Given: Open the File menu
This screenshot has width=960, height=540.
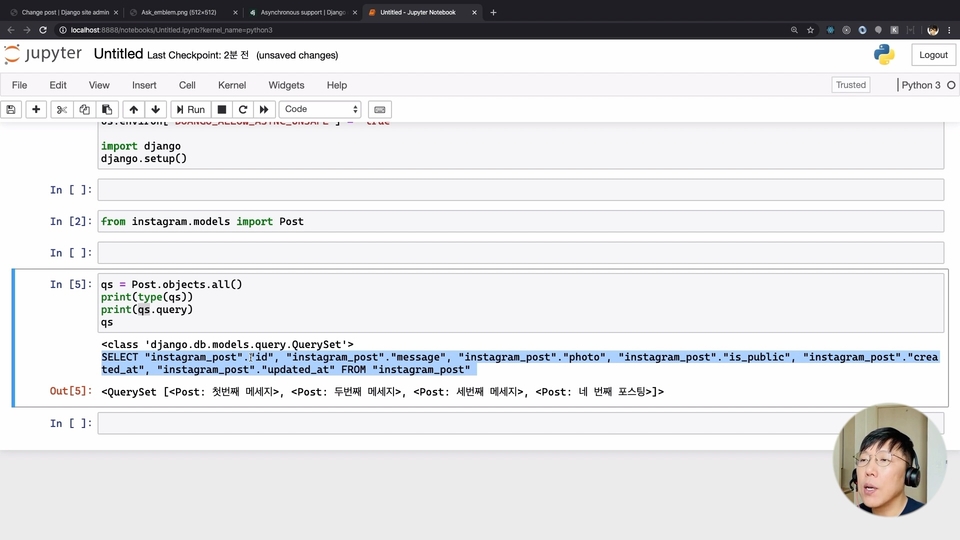Looking at the screenshot, I should [20, 85].
